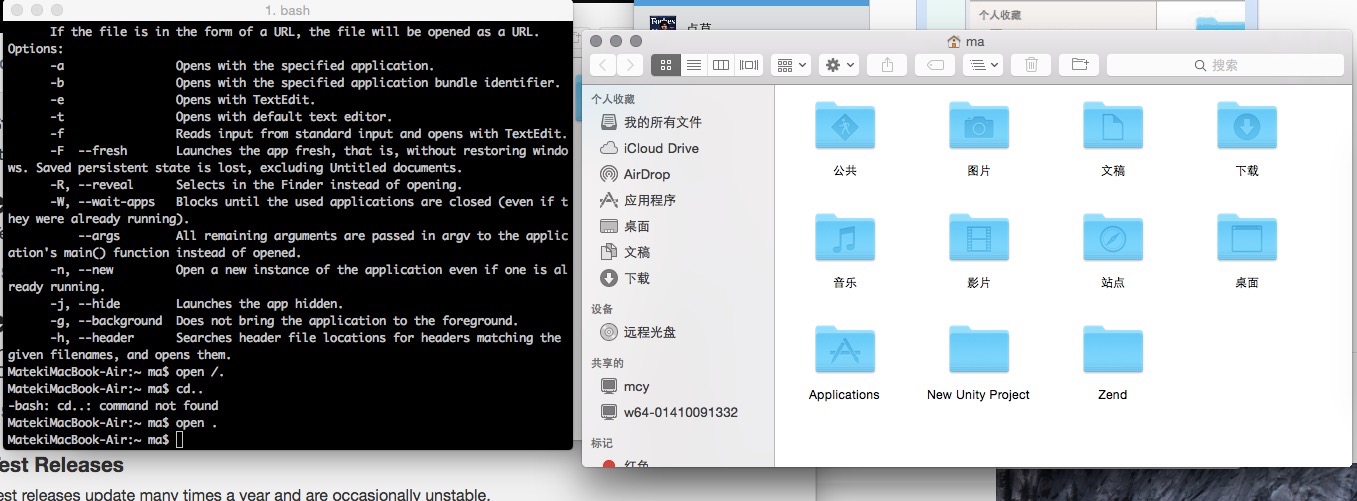Click the 远程光盘 disc icon
Viewport: 1357px width, 501px height.
608,332
